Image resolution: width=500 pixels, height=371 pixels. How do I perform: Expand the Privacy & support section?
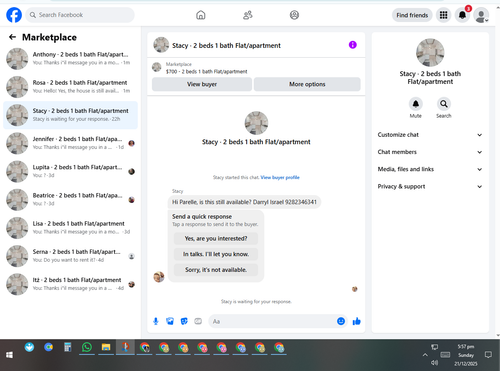[x=430, y=187]
